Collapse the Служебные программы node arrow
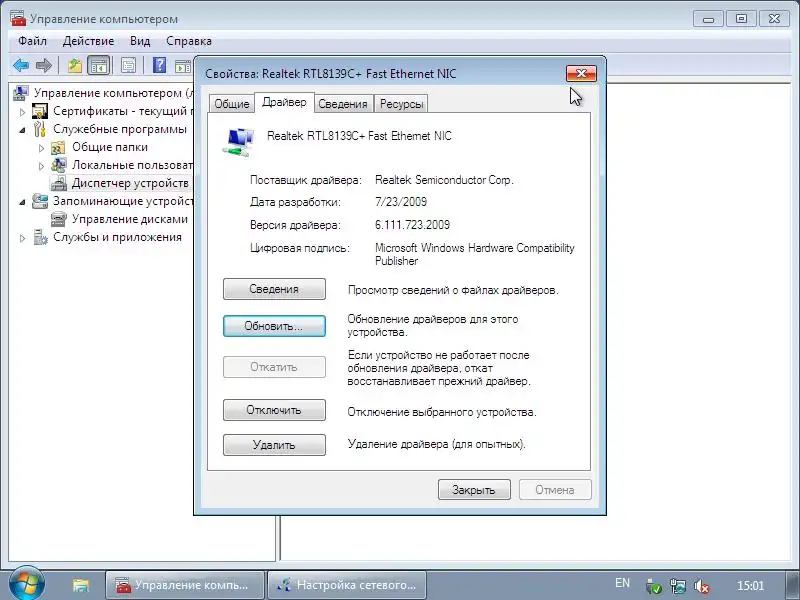Image resolution: width=800 pixels, height=600 pixels. (x=22, y=130)
